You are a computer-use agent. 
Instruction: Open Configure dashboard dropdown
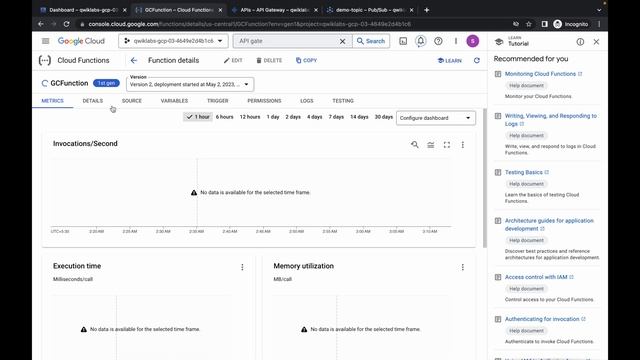[x=436, y=118]
